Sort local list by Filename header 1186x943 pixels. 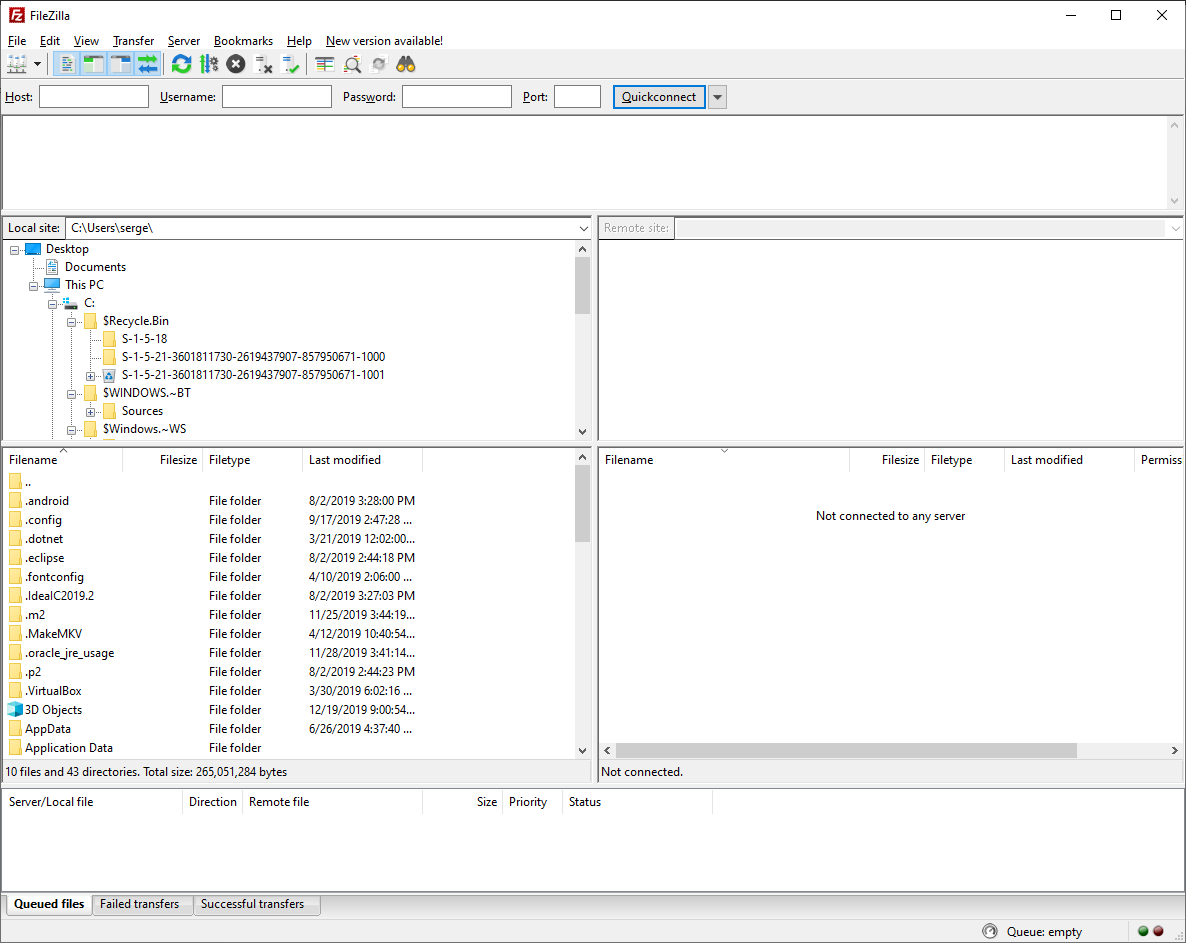pyautogui.click(x=63, y=460)
